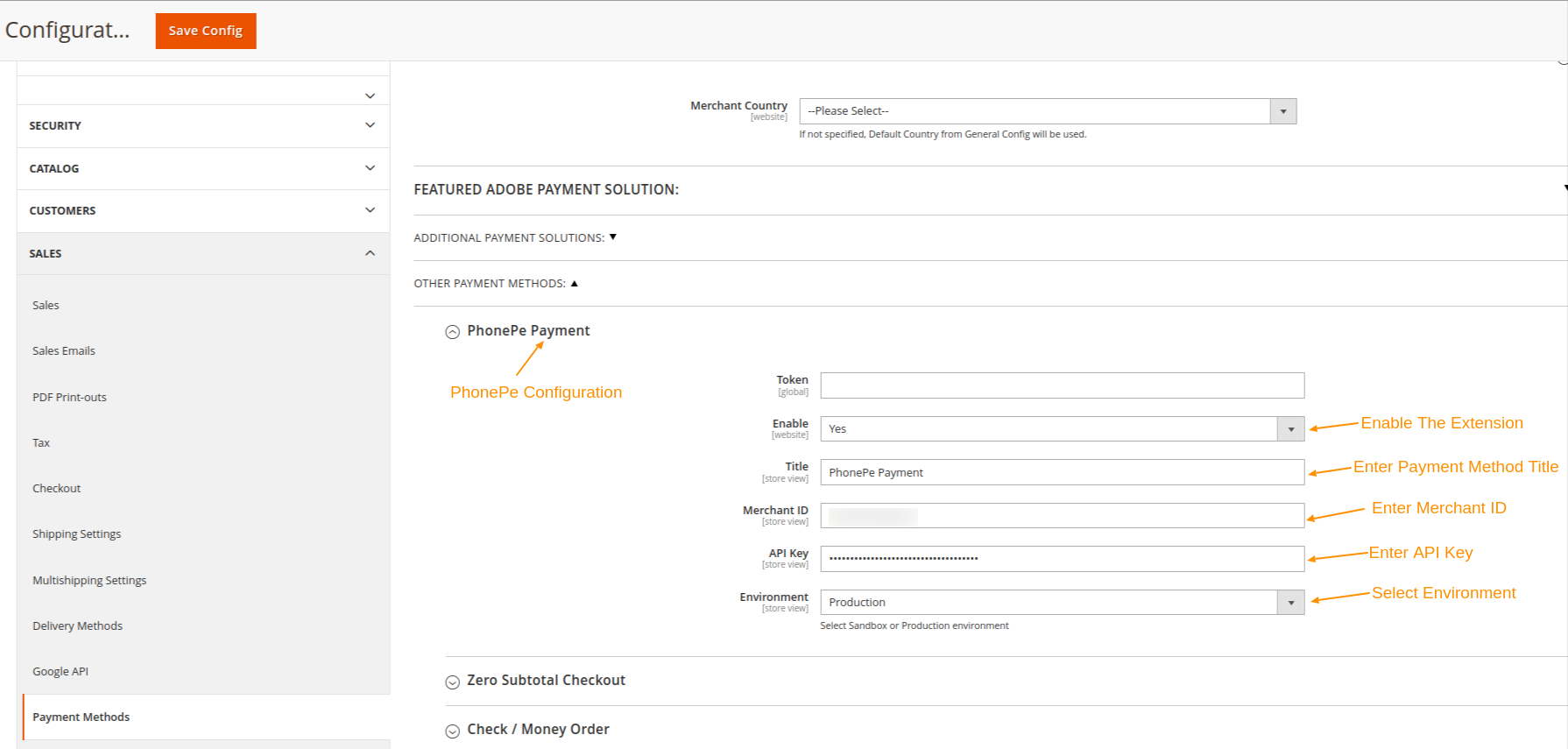This screenshot has width=1568, height=749.
Task: Collapse the PhonePe Payment circle icon
Action: [x=453, y=332]
